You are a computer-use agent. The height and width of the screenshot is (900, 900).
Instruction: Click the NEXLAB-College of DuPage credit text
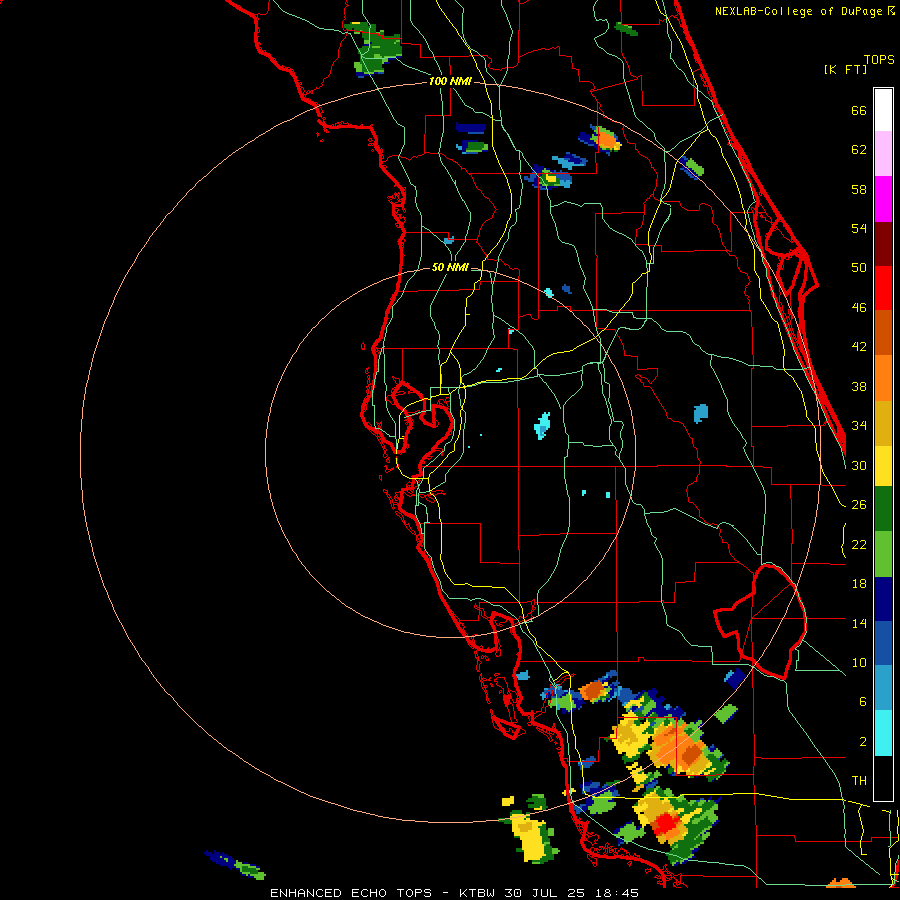pyautogui.click(x=805, y=11)
